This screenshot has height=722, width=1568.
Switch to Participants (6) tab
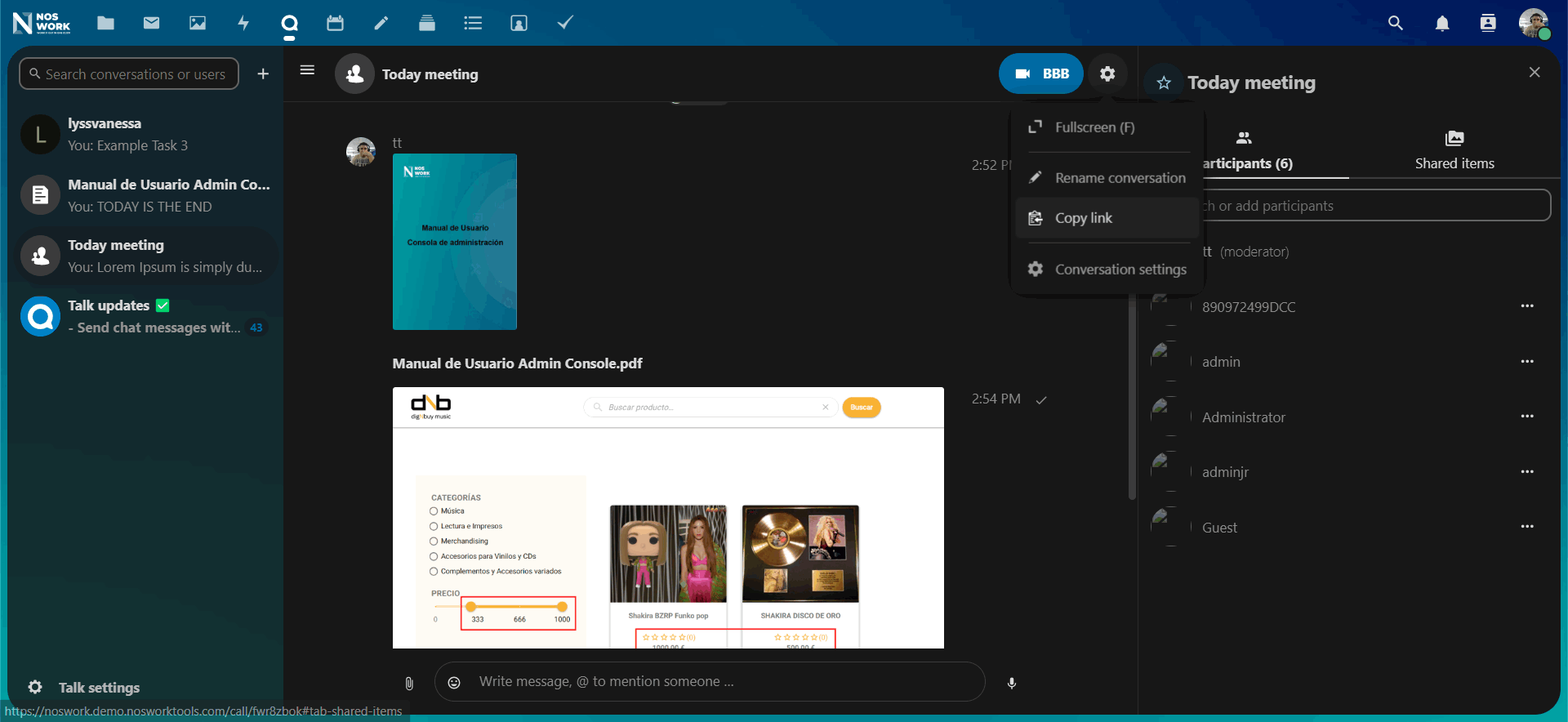[x=1244, y=150]
